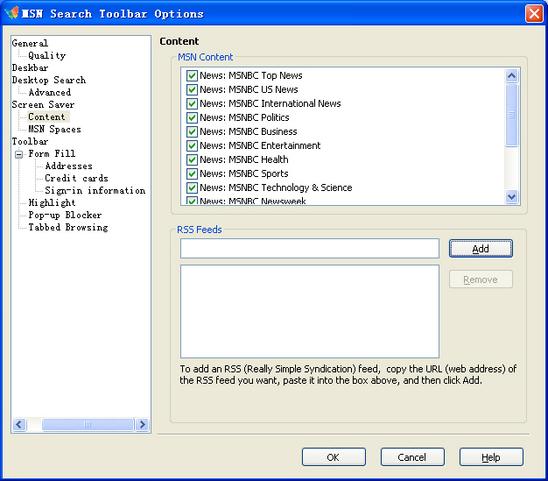Click the tree panel right scroll arrow
548x481 pixels.
pos(142,425)
